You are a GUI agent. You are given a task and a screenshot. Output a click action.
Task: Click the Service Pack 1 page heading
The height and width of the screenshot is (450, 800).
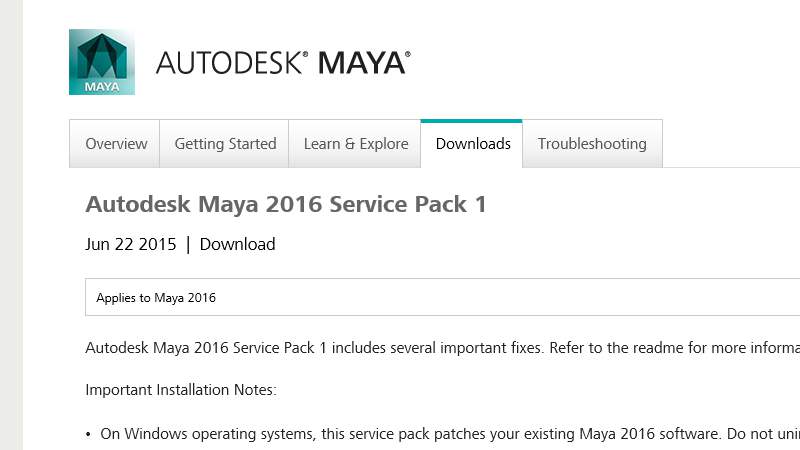coord(286,204)
